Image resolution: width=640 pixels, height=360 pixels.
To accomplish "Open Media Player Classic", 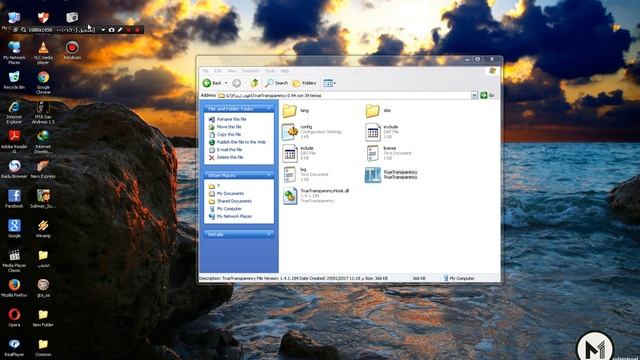I will [14, 260].
